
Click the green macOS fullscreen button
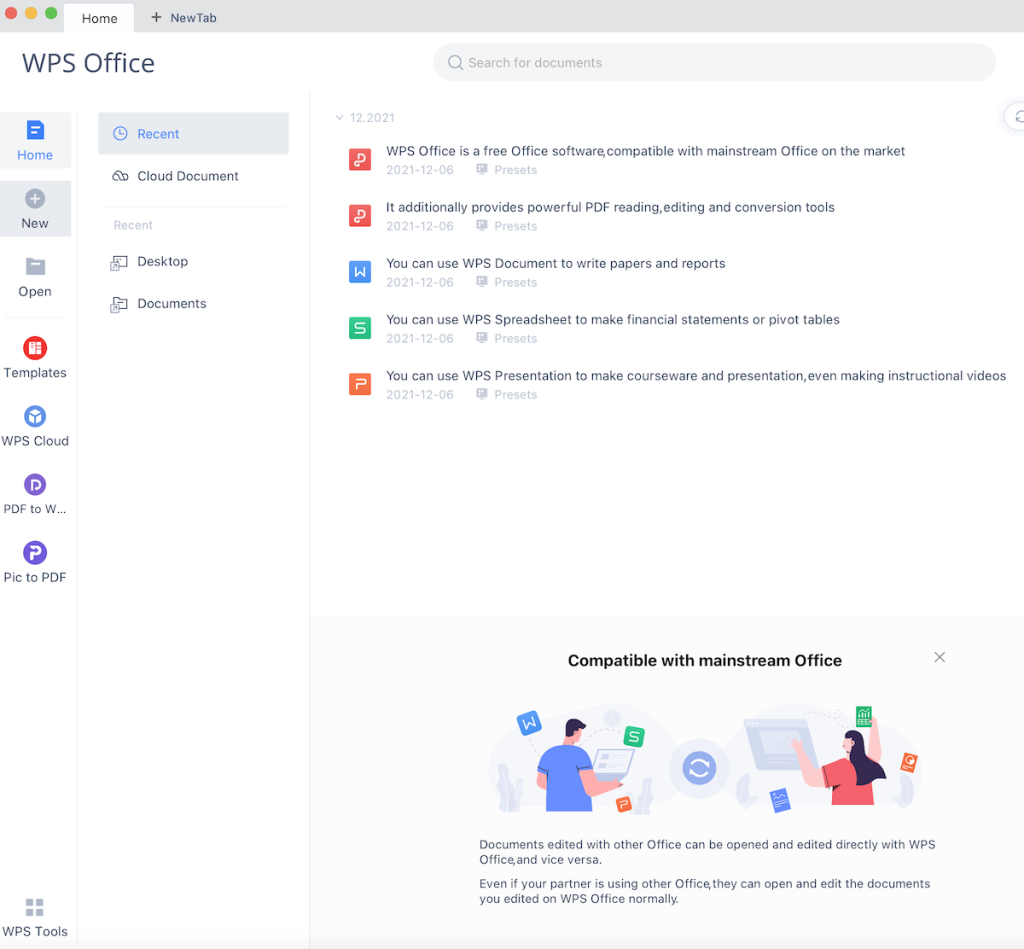[x=51, y=12]
